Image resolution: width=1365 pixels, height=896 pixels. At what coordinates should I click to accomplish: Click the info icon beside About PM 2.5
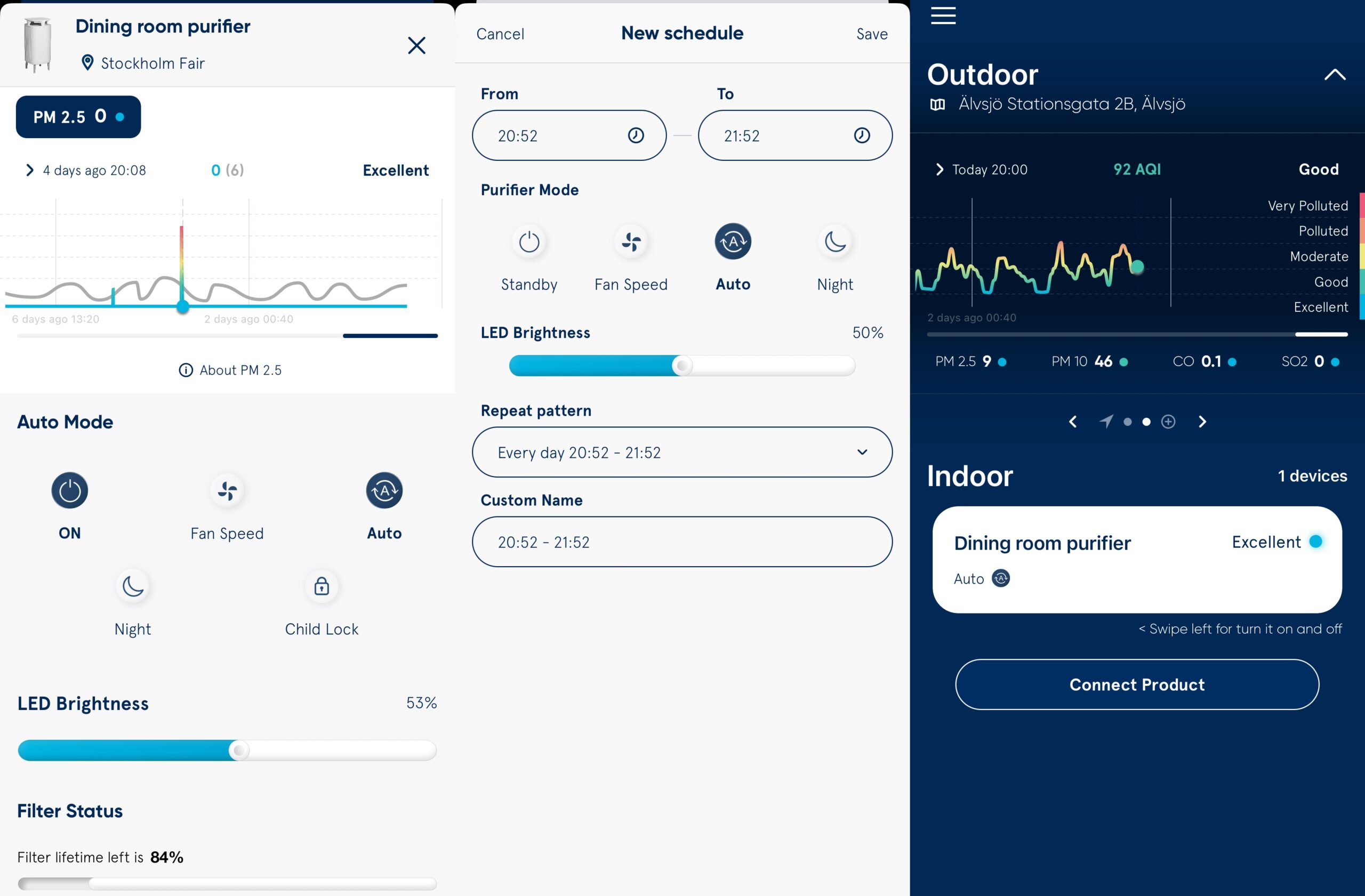[x=186, y=370]
